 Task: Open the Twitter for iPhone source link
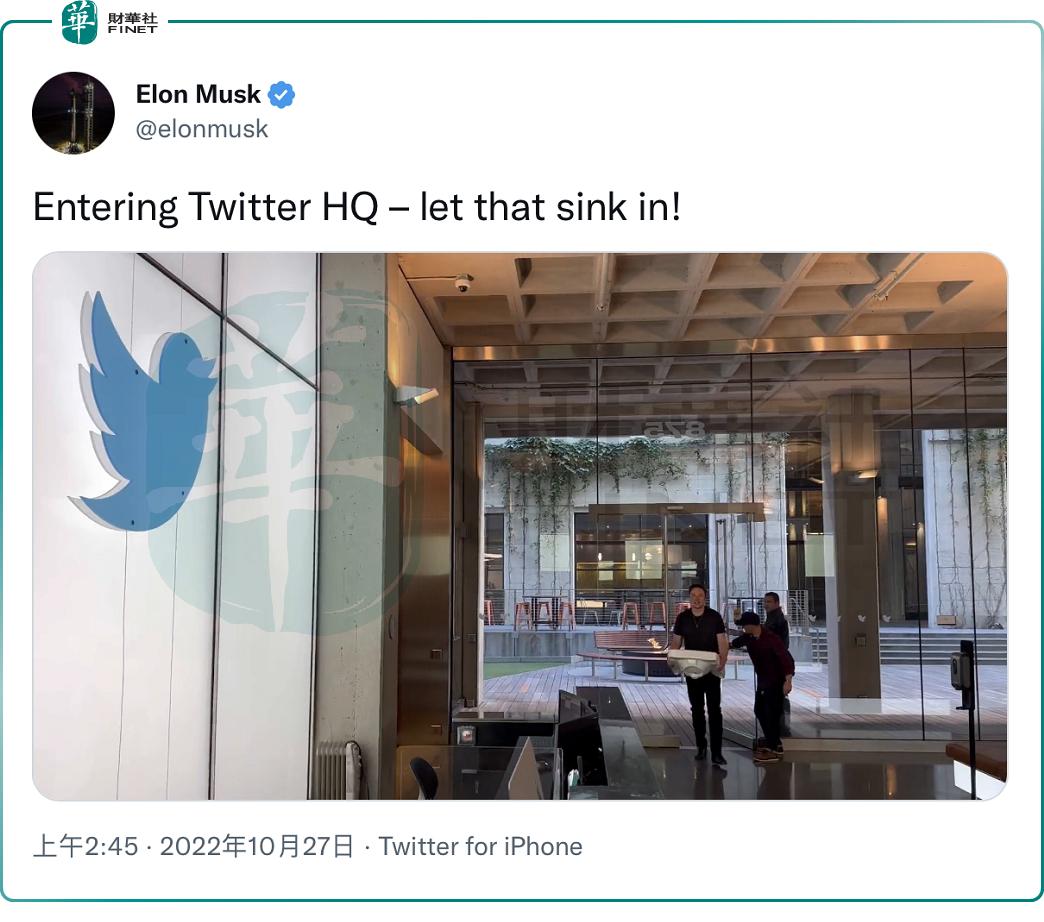[x=480, y=846]
